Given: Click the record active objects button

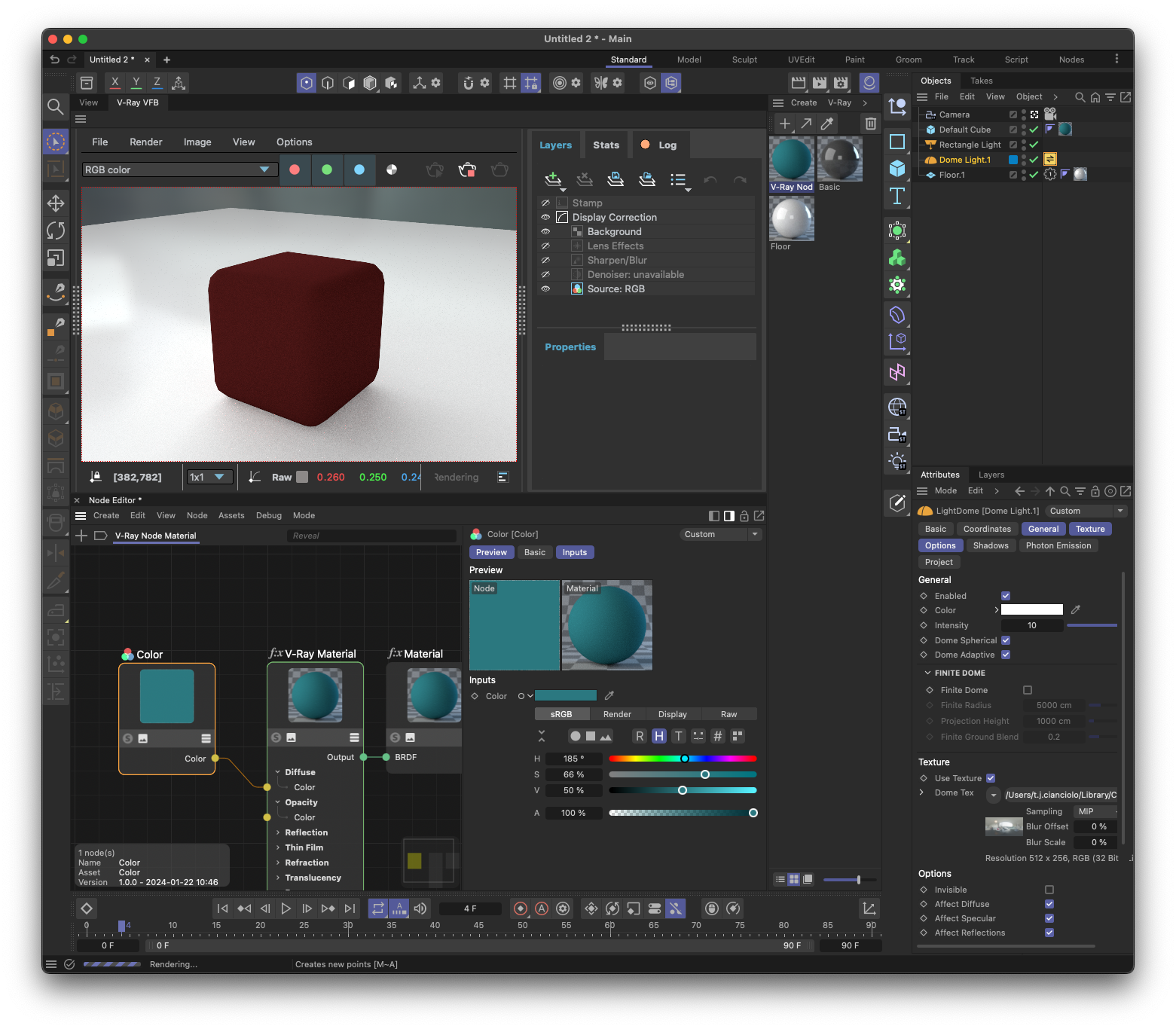Looking at the screenshot, I should pyautogui.click(x=520, y=908).
